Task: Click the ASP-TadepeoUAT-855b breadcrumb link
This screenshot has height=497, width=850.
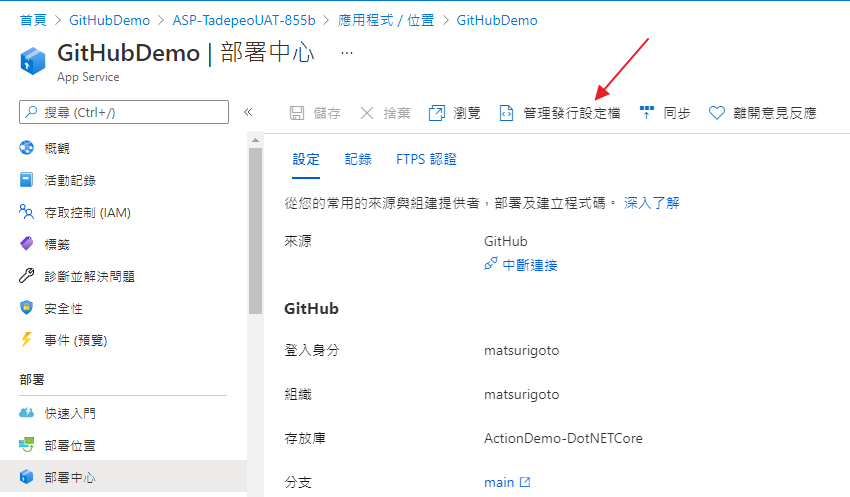Action: 244,20
